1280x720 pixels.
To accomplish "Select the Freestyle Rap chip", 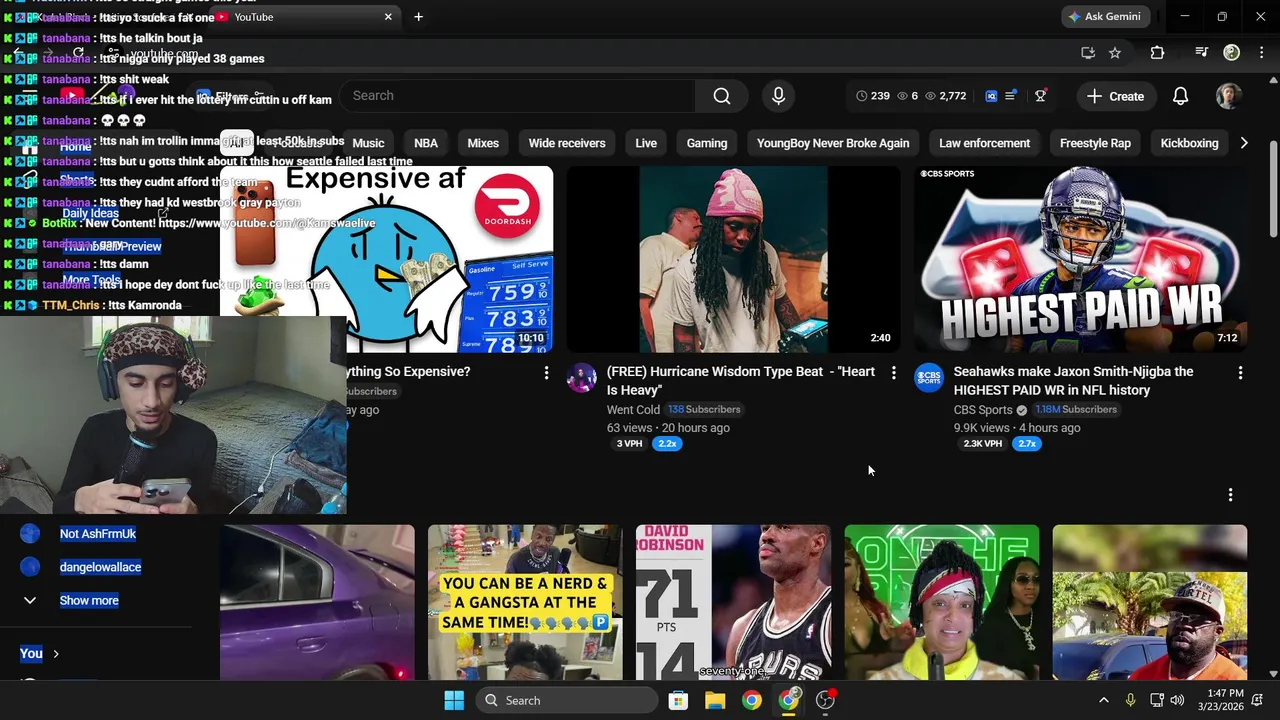I will [x=1095, y=143].
